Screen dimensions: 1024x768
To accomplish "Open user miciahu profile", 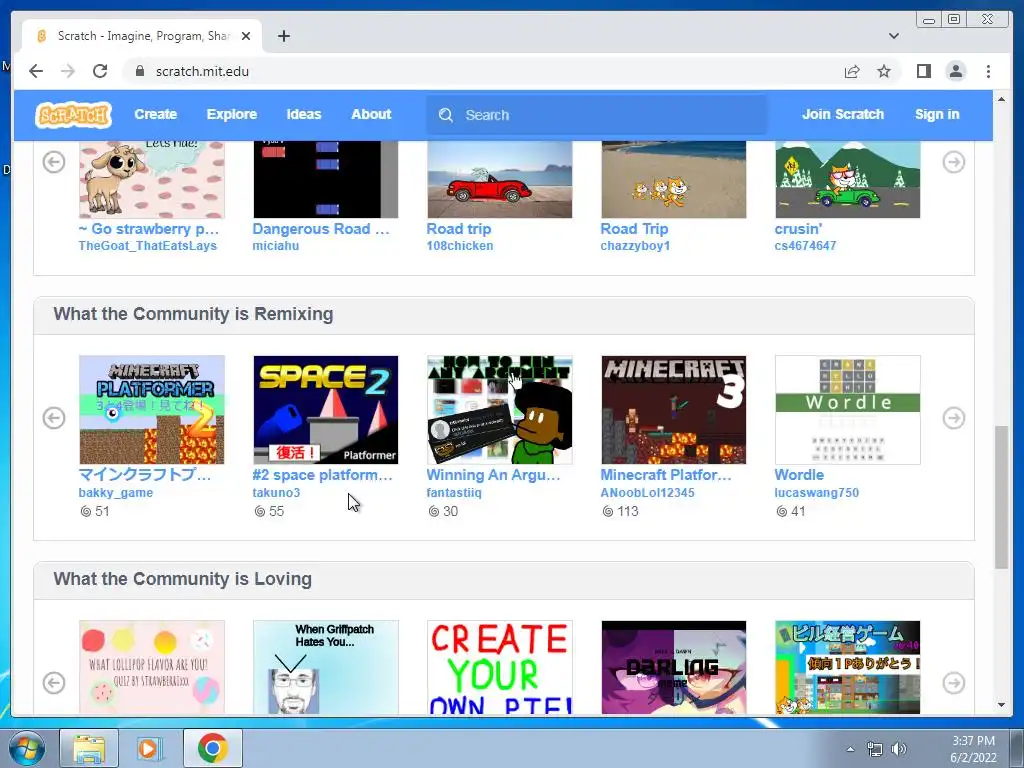I will click(276, 246).
